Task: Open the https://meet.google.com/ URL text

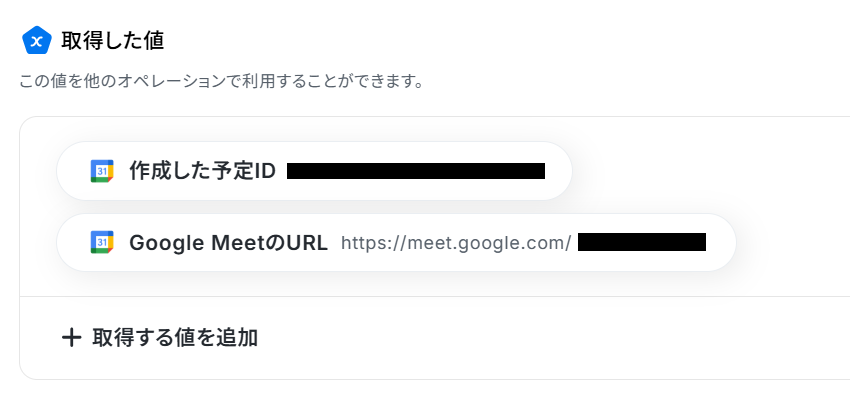Action: (x=455, y=242)
